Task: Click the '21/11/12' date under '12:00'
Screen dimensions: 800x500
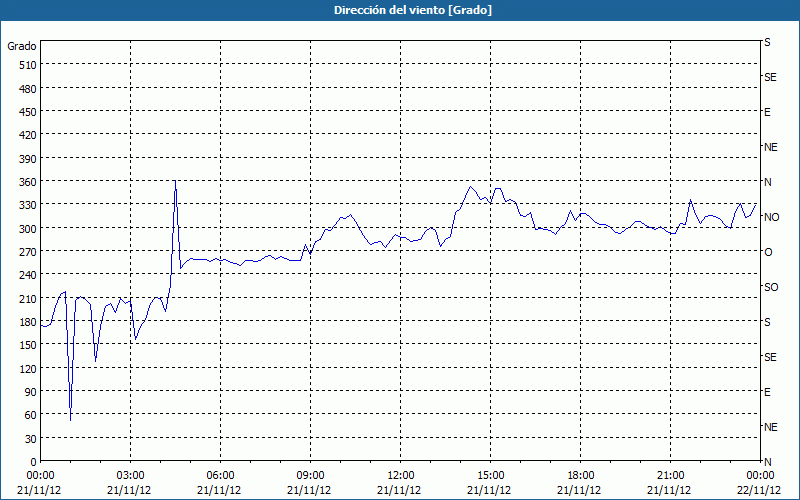Action: coord(399,490)
